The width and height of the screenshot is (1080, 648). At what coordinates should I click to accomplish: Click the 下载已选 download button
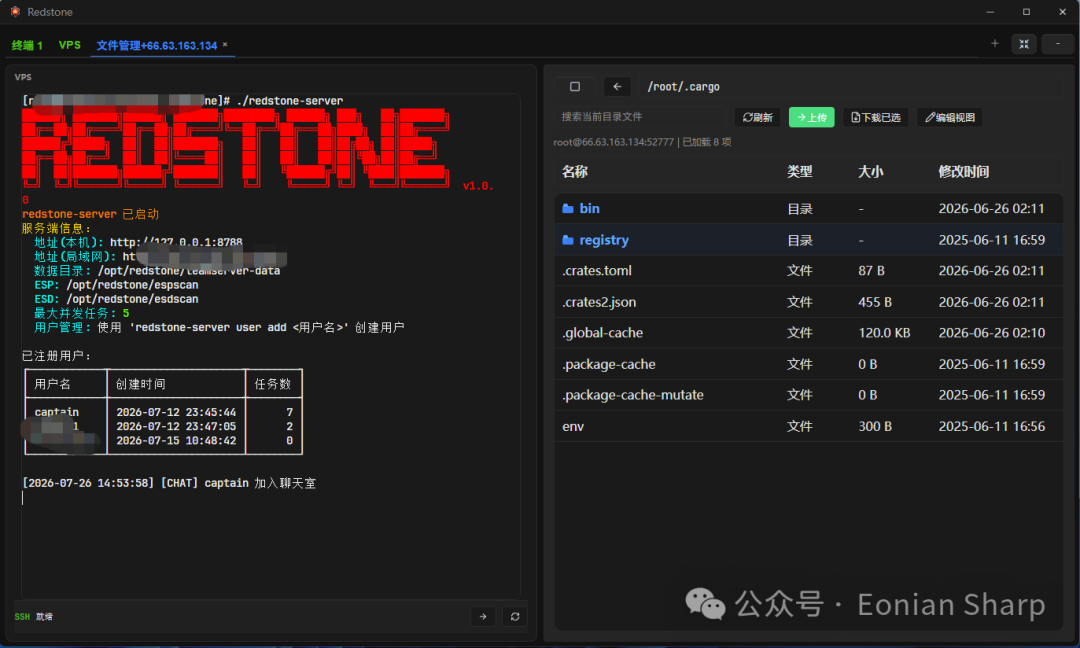(x=875, y=118)
